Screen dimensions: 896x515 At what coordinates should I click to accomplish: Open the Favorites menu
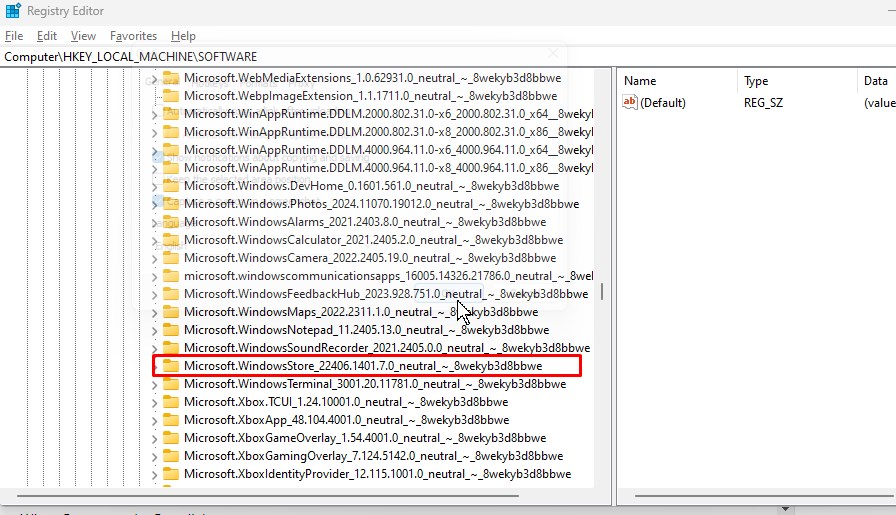click(133, 35)
